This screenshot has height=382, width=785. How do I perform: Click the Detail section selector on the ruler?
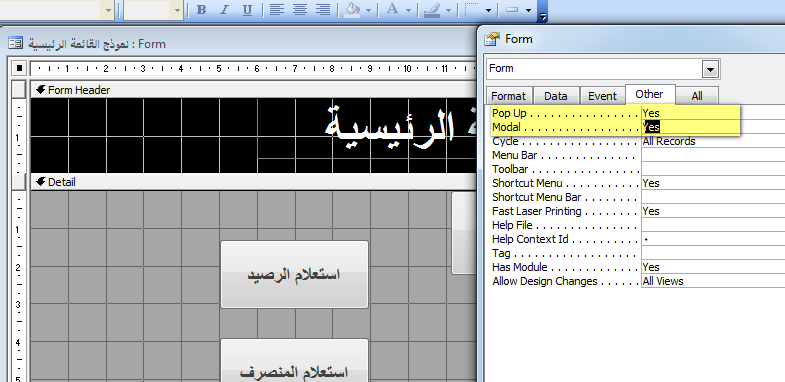(19, 182)
